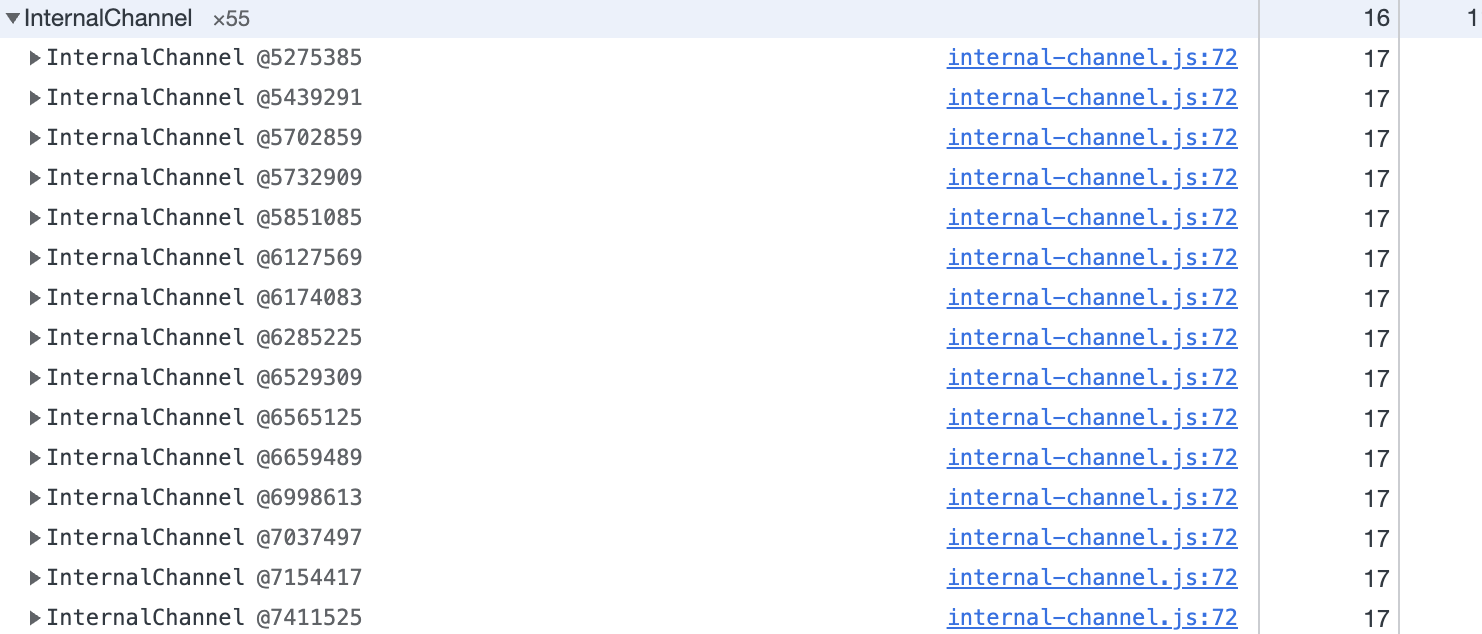Expand InternalChannel @5439291

(x=34, y=98)
